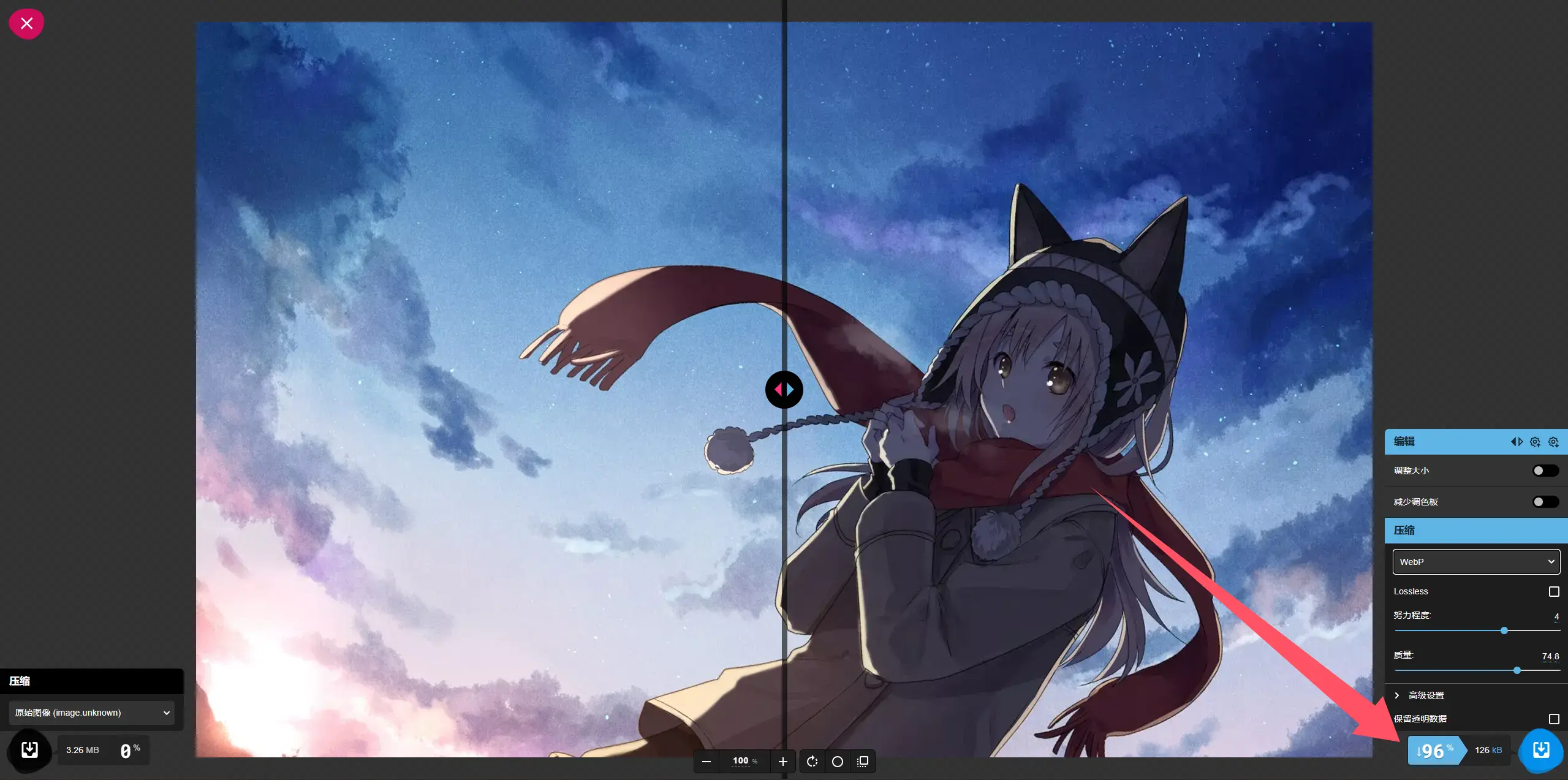Check the 保留透明数据 checkbox
This screenshot has height=780, width=1568.
(1553, 718)
